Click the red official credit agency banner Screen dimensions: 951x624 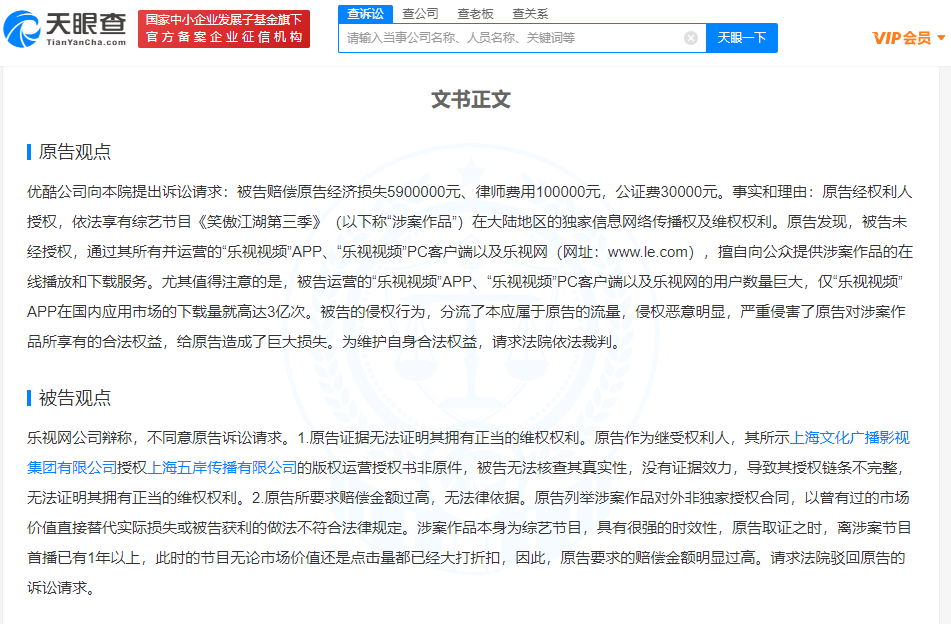pyautogui.click(x=223, y=29)
